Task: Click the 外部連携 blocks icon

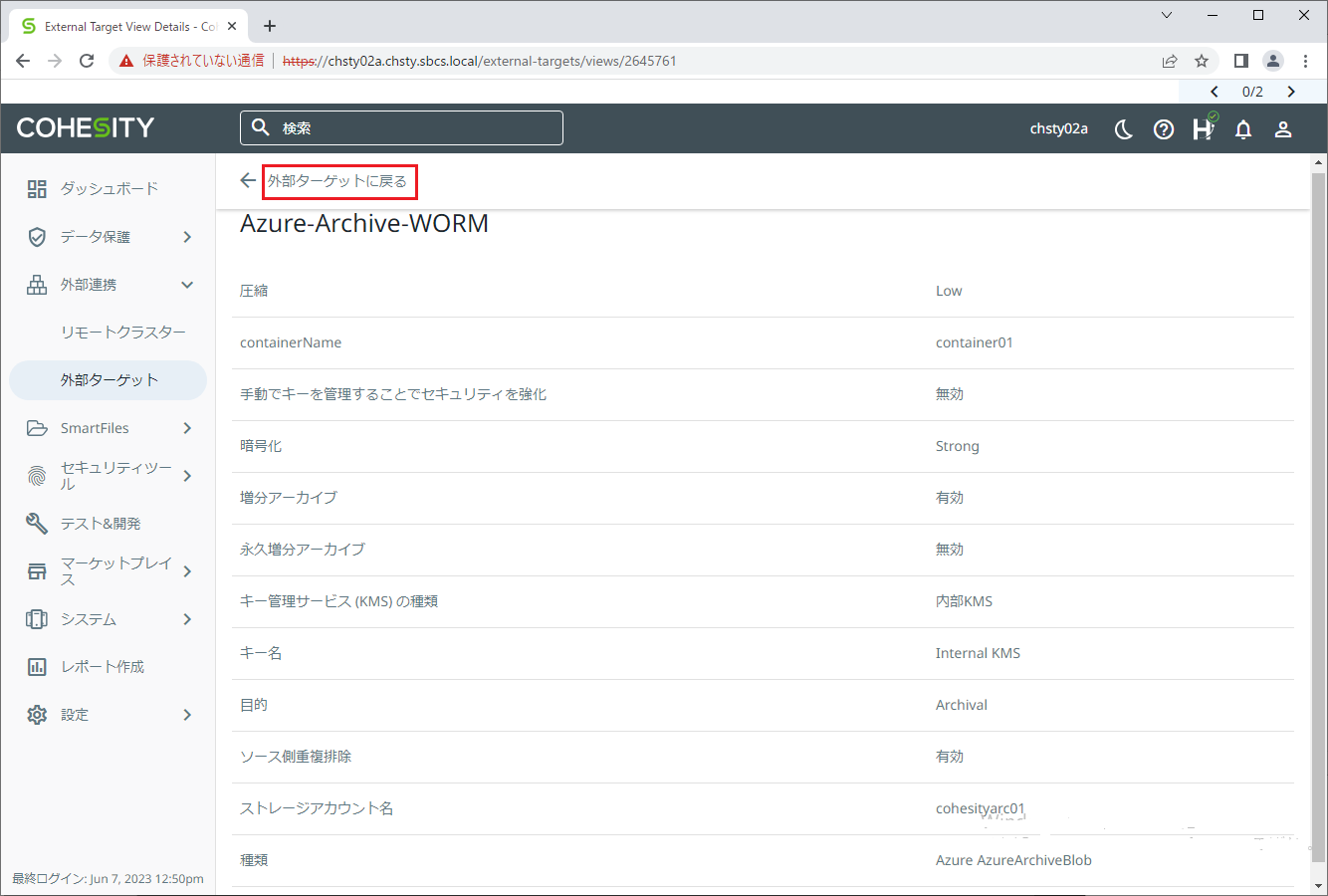Action: (x=37, y=285)
